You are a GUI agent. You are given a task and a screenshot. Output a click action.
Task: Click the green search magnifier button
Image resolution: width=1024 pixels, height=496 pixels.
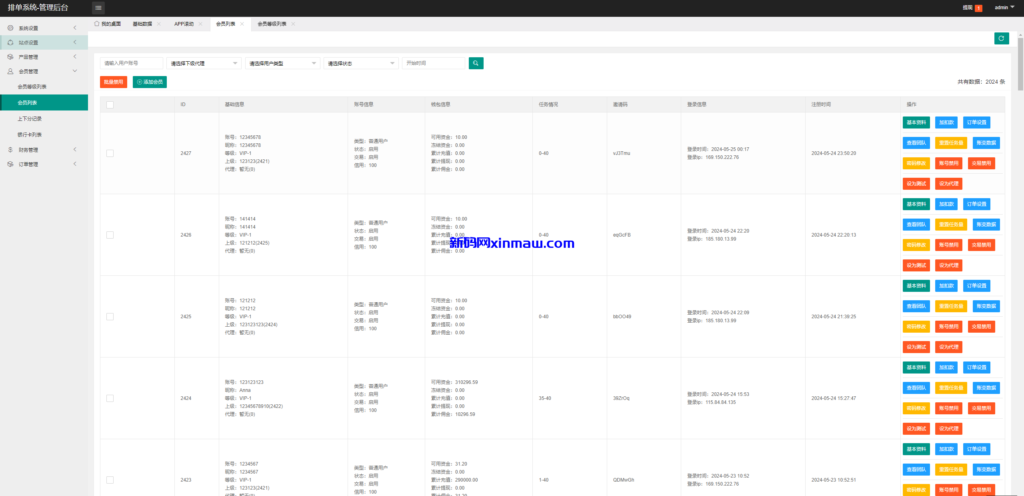476,63
